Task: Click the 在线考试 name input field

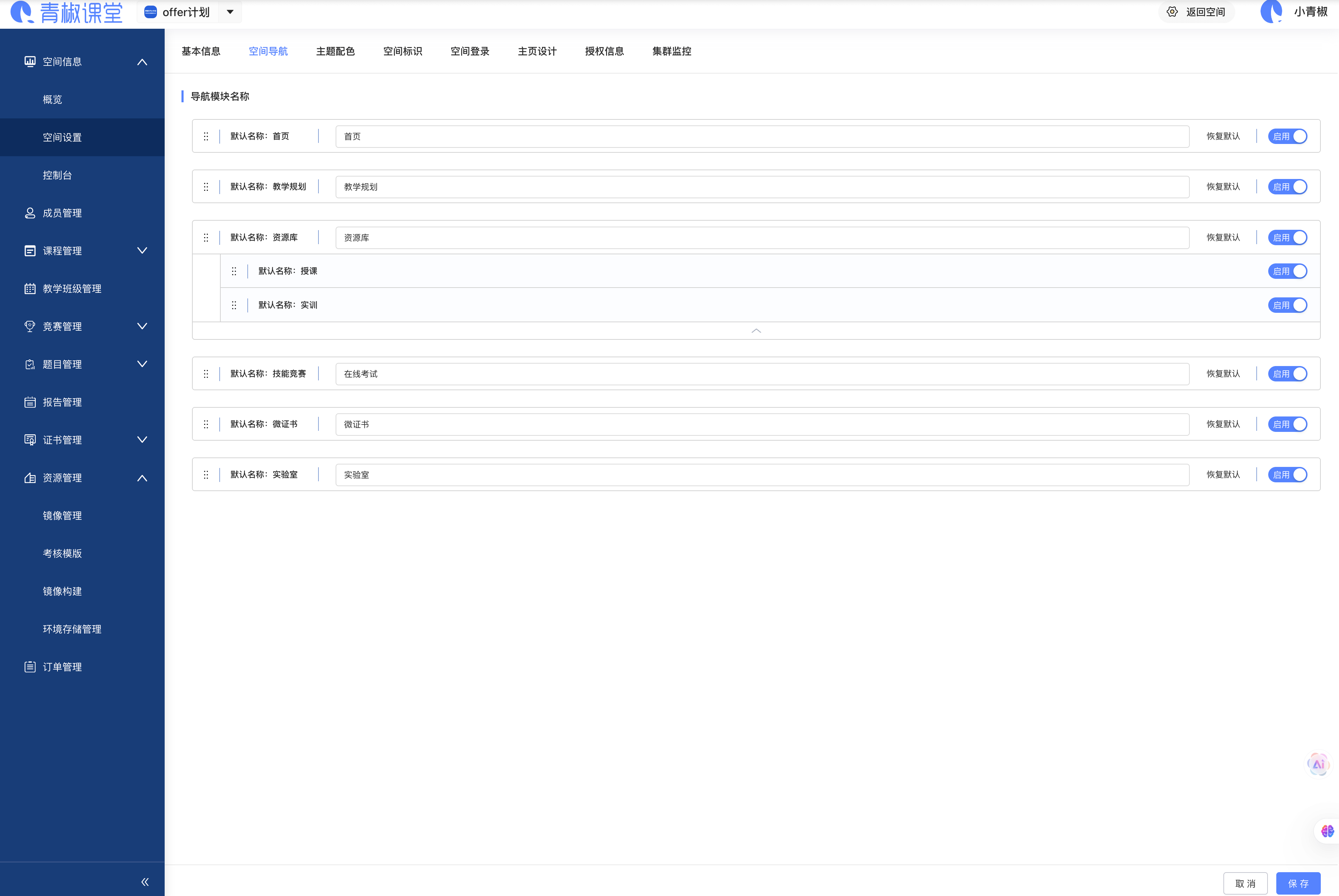Action: tap(762, 374)
